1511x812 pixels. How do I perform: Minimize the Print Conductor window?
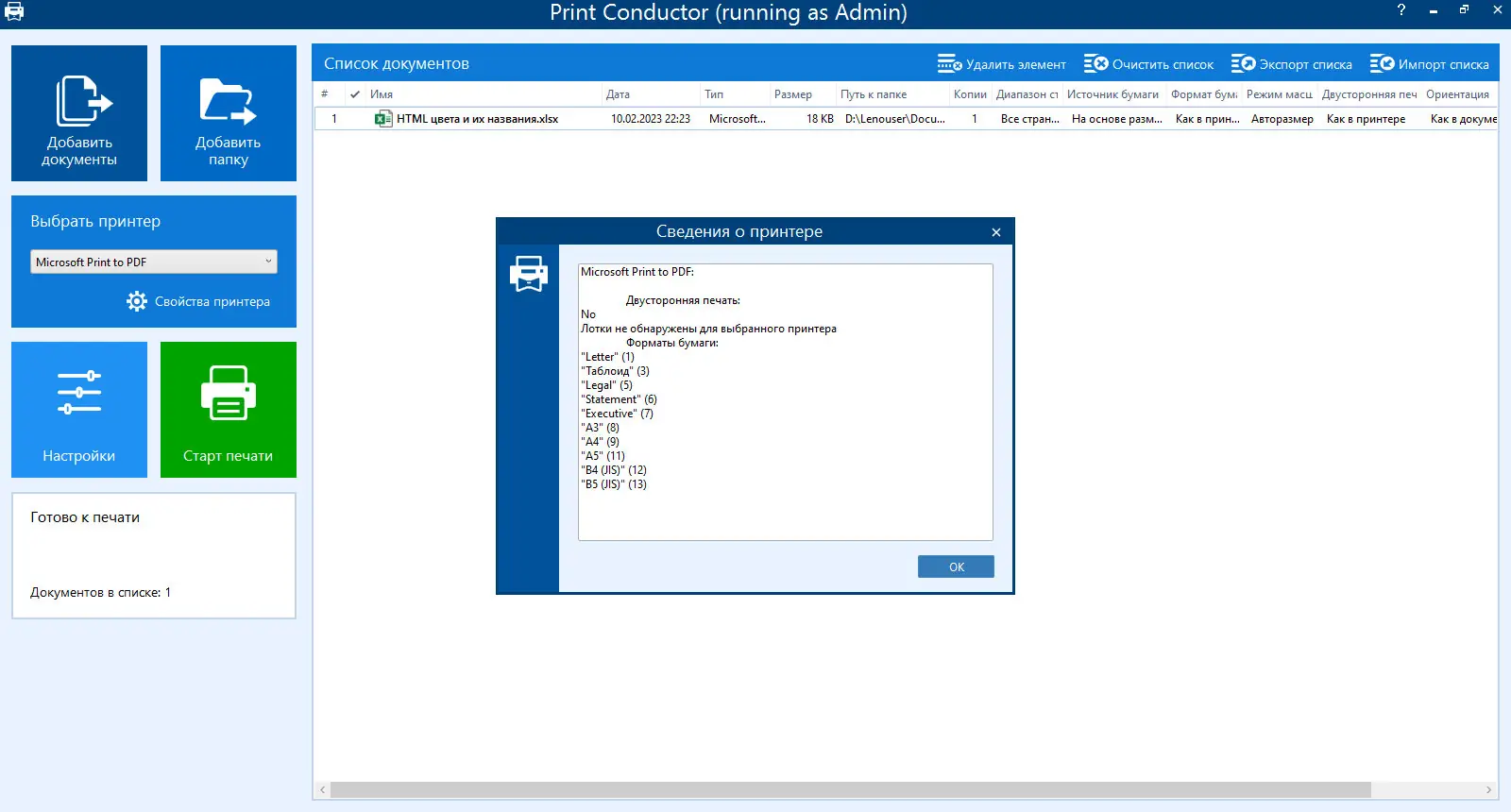coord(1433,10)
